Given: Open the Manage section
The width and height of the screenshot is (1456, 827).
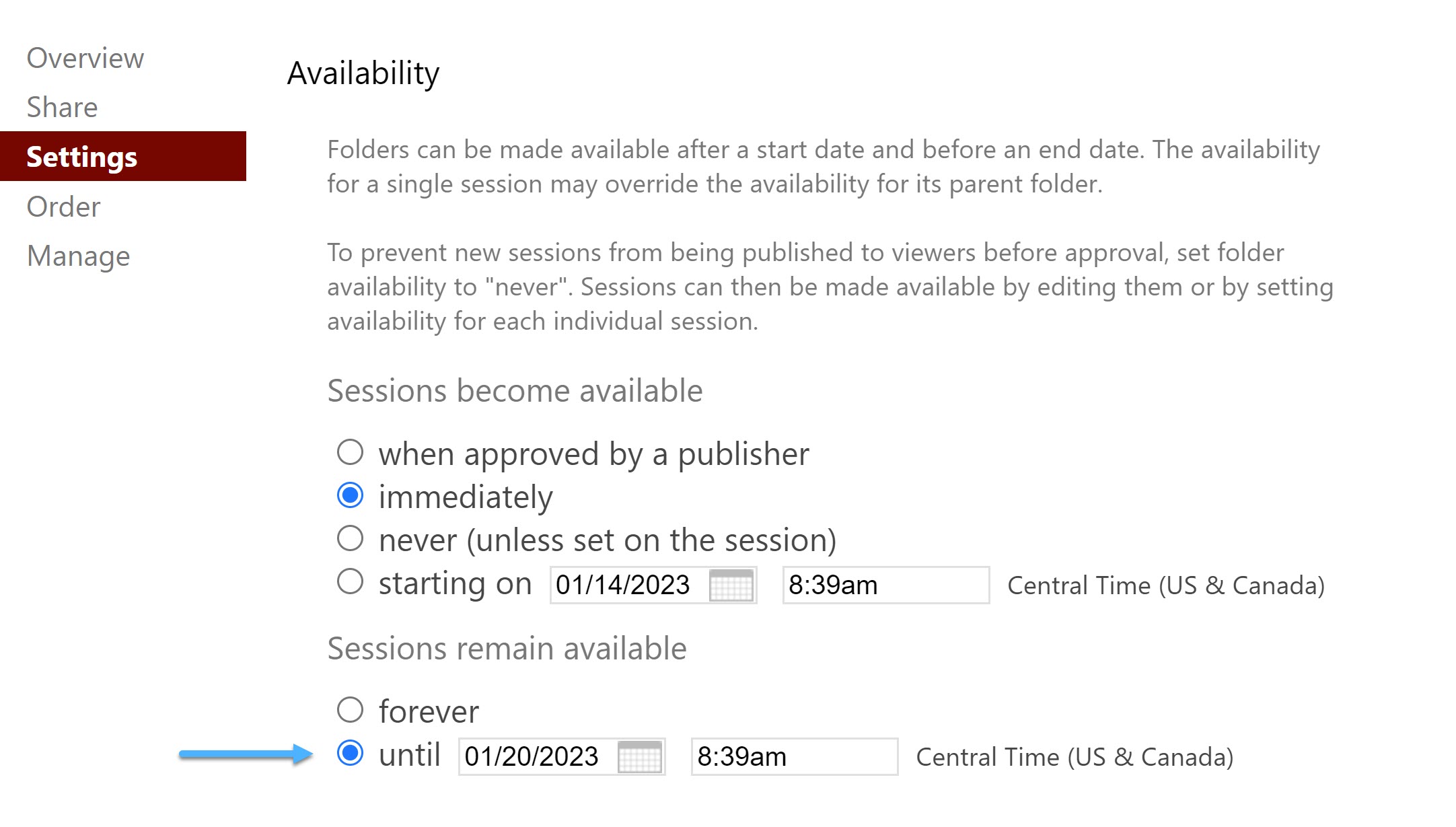Looking at the screenshot, I should click(x=78, y=256).
